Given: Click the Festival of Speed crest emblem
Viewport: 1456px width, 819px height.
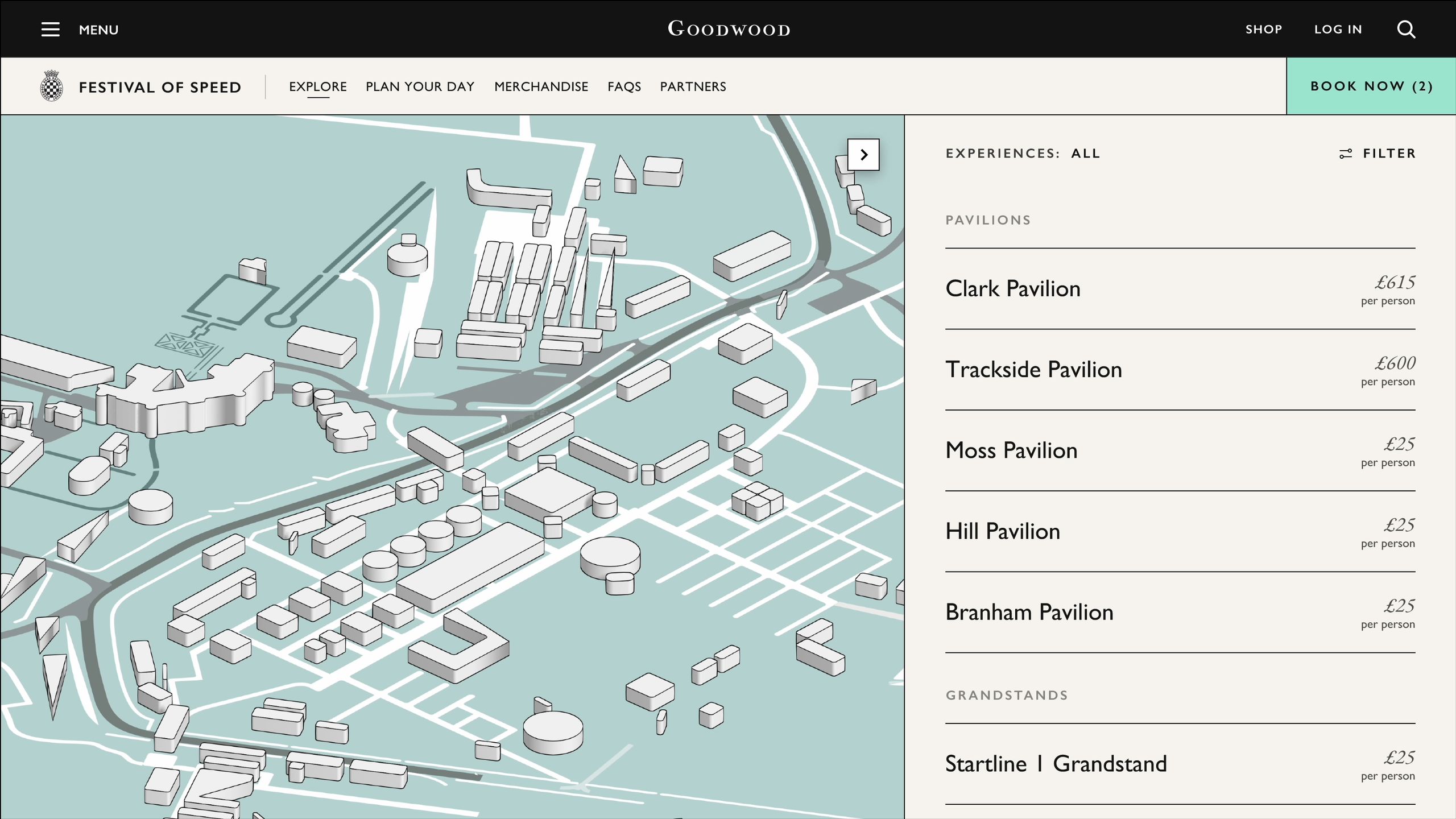Looking at the screenshot, I should point(52,86).
